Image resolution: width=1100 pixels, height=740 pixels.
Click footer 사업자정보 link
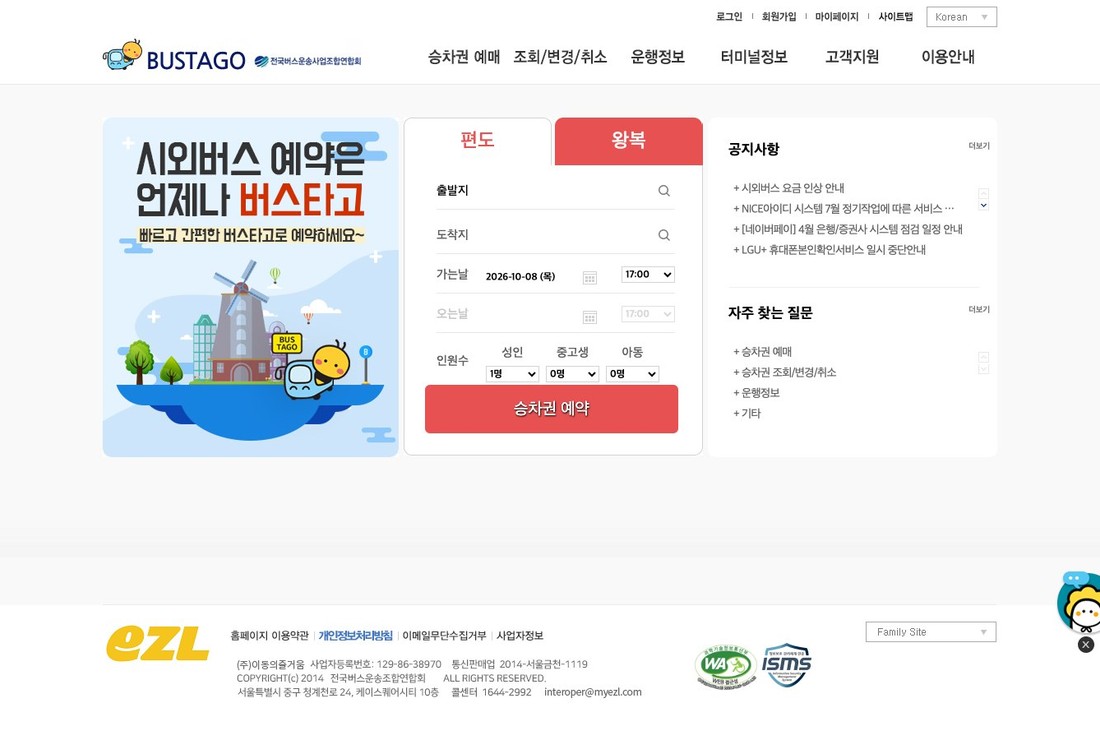click(x=520, y=635)
